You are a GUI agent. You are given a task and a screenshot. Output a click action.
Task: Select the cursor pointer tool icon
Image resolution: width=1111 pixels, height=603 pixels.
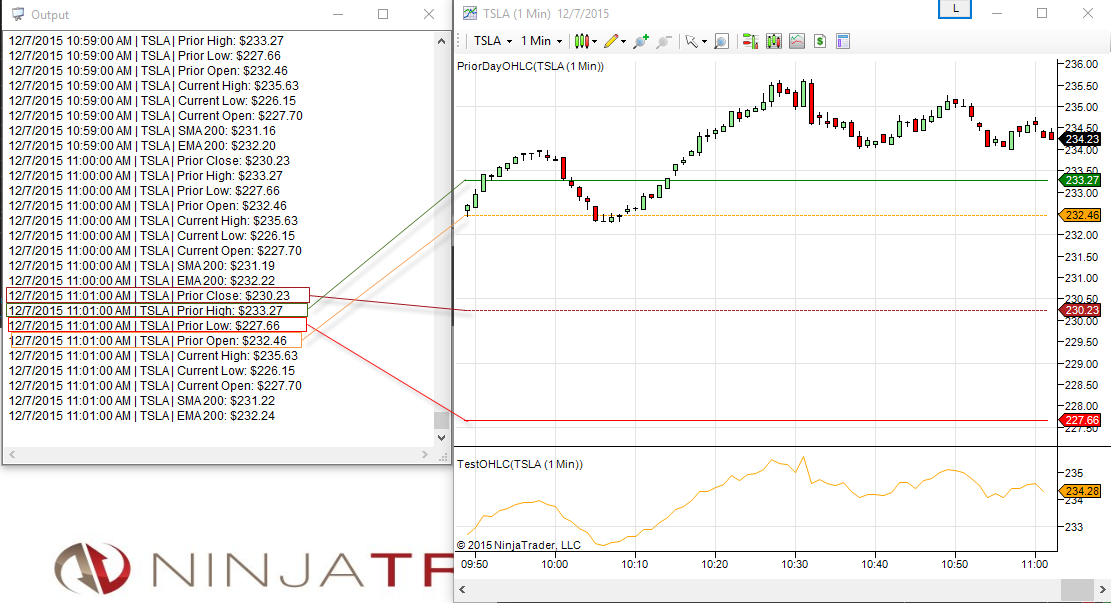(692, 41)
